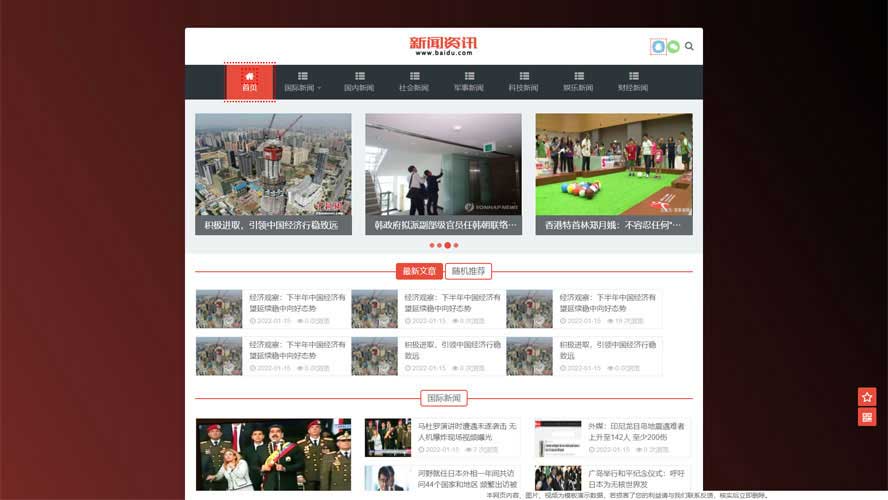Open 财经新闻 in the navigation bar
Screen dimensions: 888x500
(x=633, y=88)
